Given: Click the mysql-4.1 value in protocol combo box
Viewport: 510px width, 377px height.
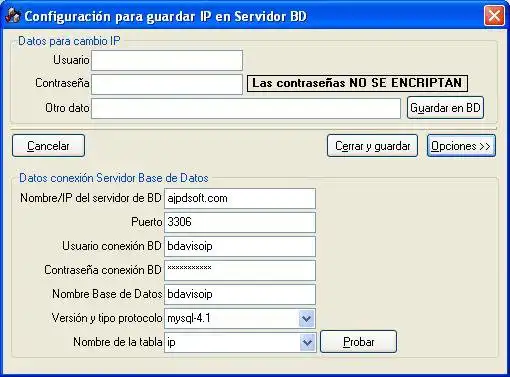Looking at the screenshot, I should [x=189, y=318].
